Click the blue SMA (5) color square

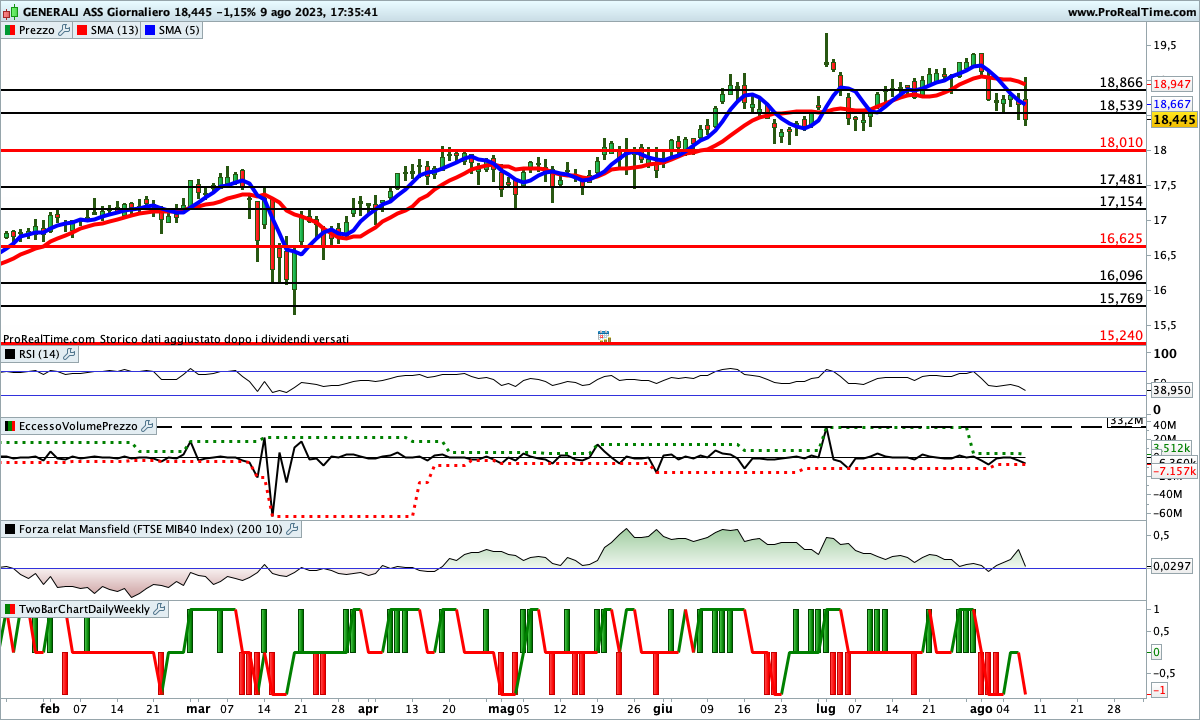click(151, 30)
